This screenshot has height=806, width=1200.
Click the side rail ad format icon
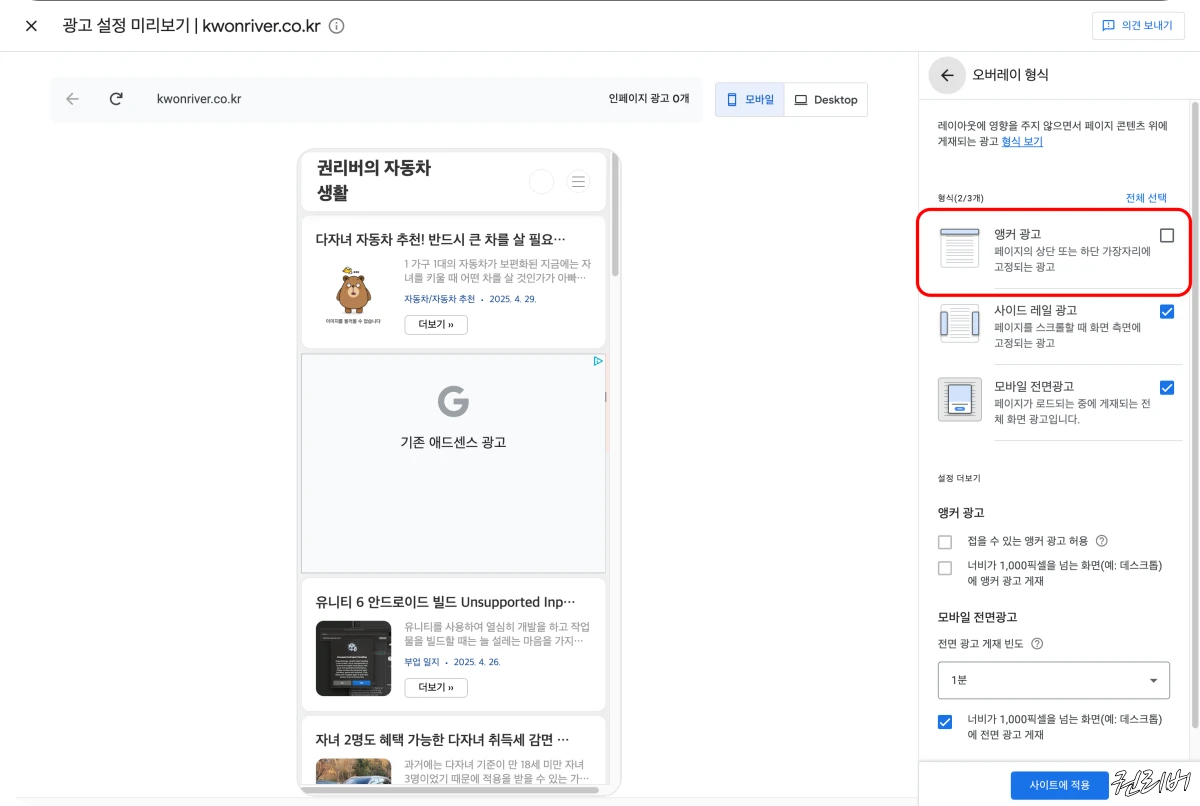(959, 323)
